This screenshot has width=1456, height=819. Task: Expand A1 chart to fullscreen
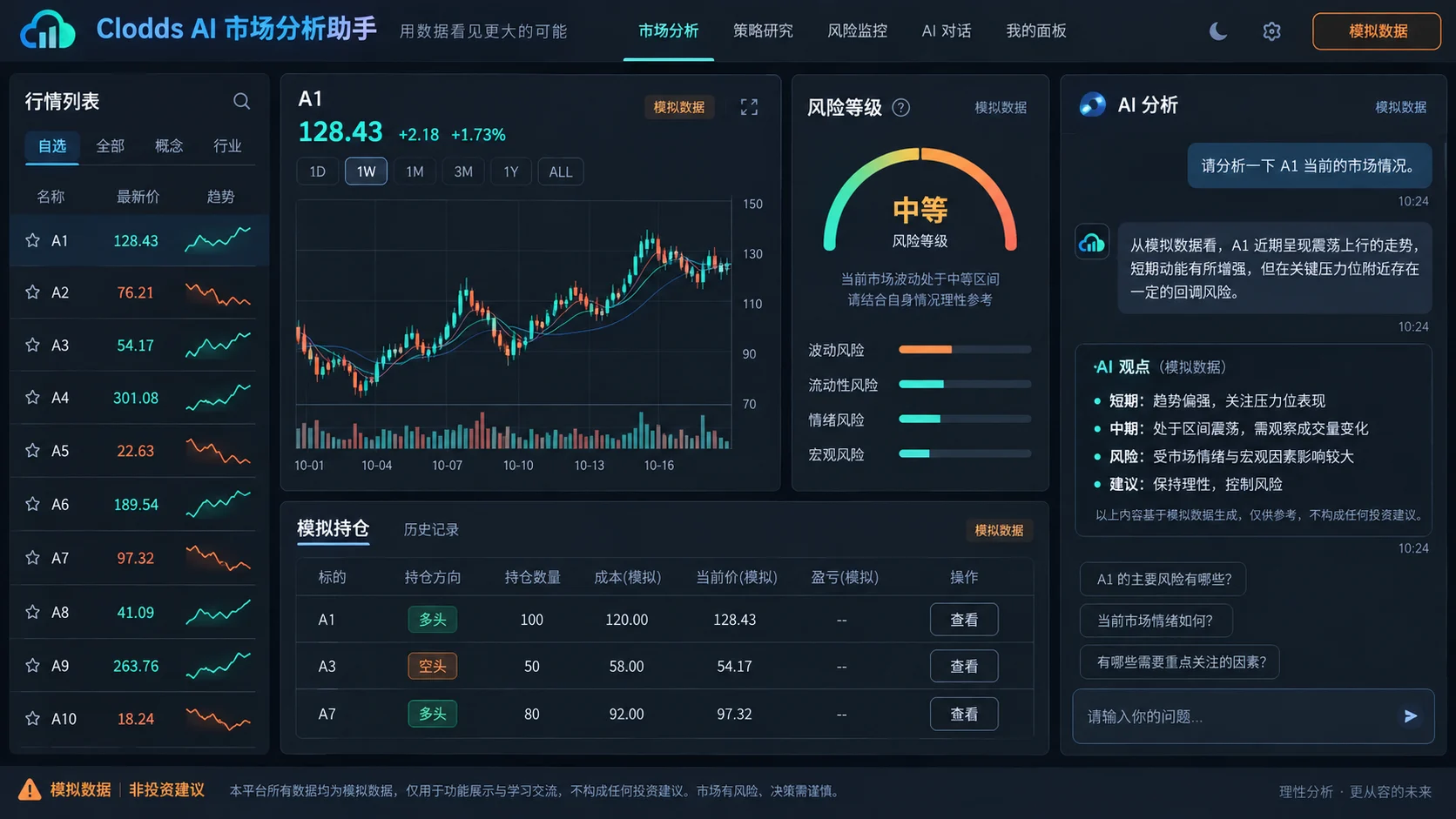point(749,107)
